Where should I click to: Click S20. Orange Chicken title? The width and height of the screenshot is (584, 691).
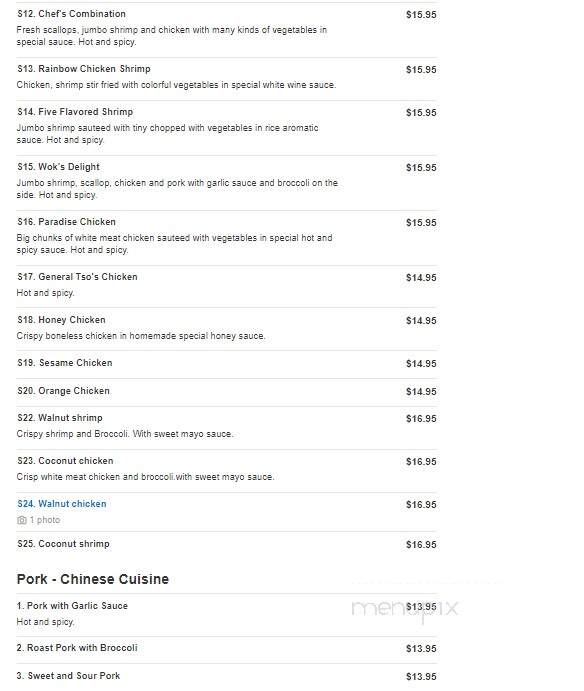(x=63, y=391)
